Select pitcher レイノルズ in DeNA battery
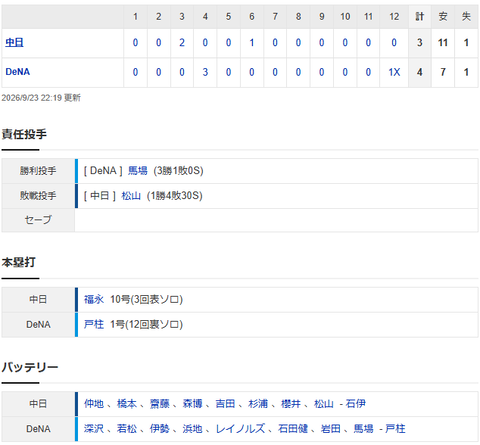The height and width of the screenshot is (445, 480). click(240, 429)
